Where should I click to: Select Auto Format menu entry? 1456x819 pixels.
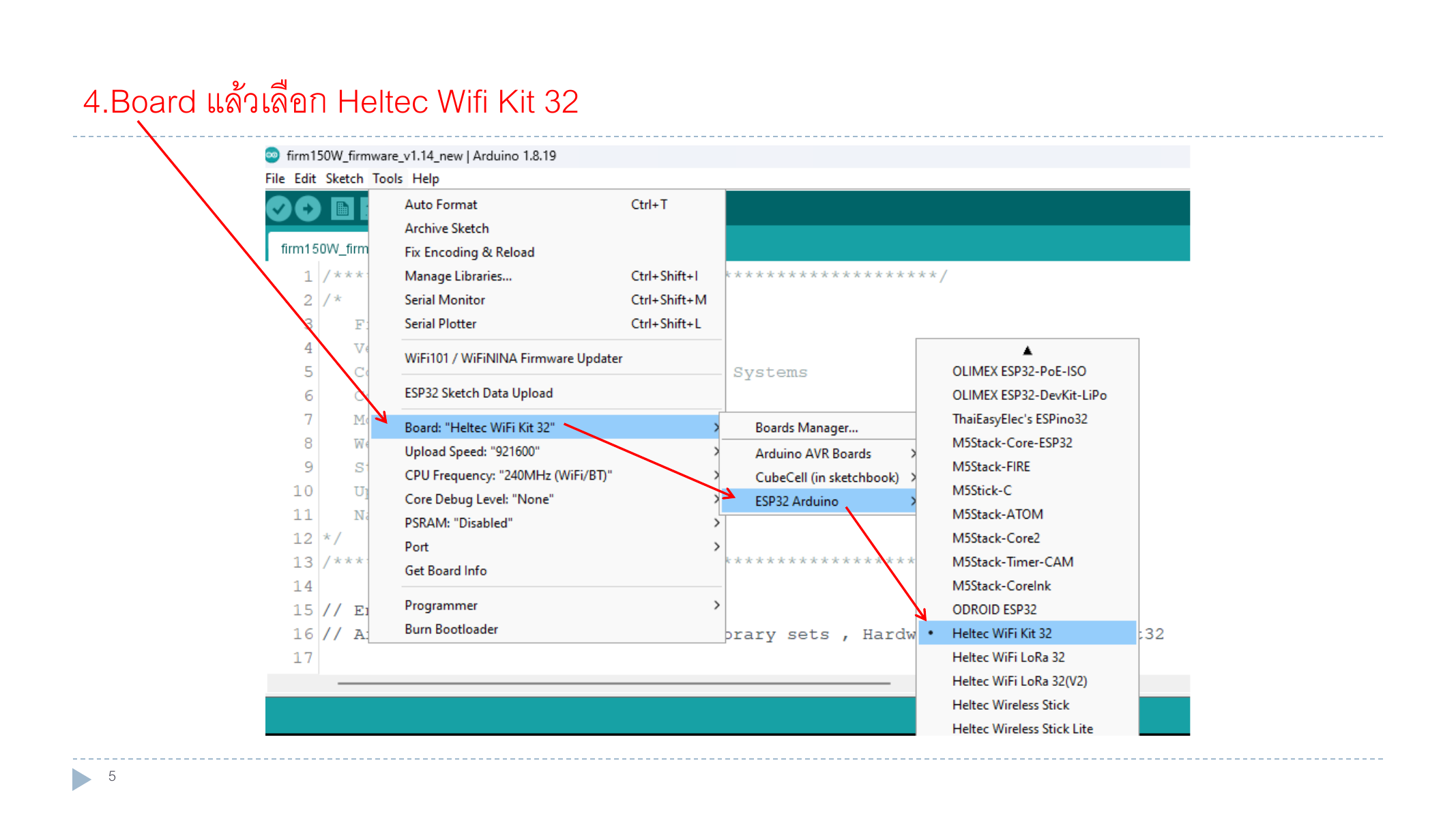pyautogui.click(x=547, y=205)
